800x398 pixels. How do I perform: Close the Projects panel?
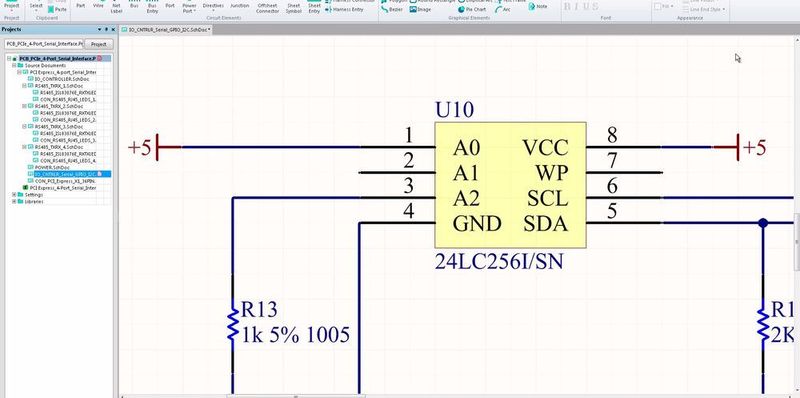coord(113,30)
